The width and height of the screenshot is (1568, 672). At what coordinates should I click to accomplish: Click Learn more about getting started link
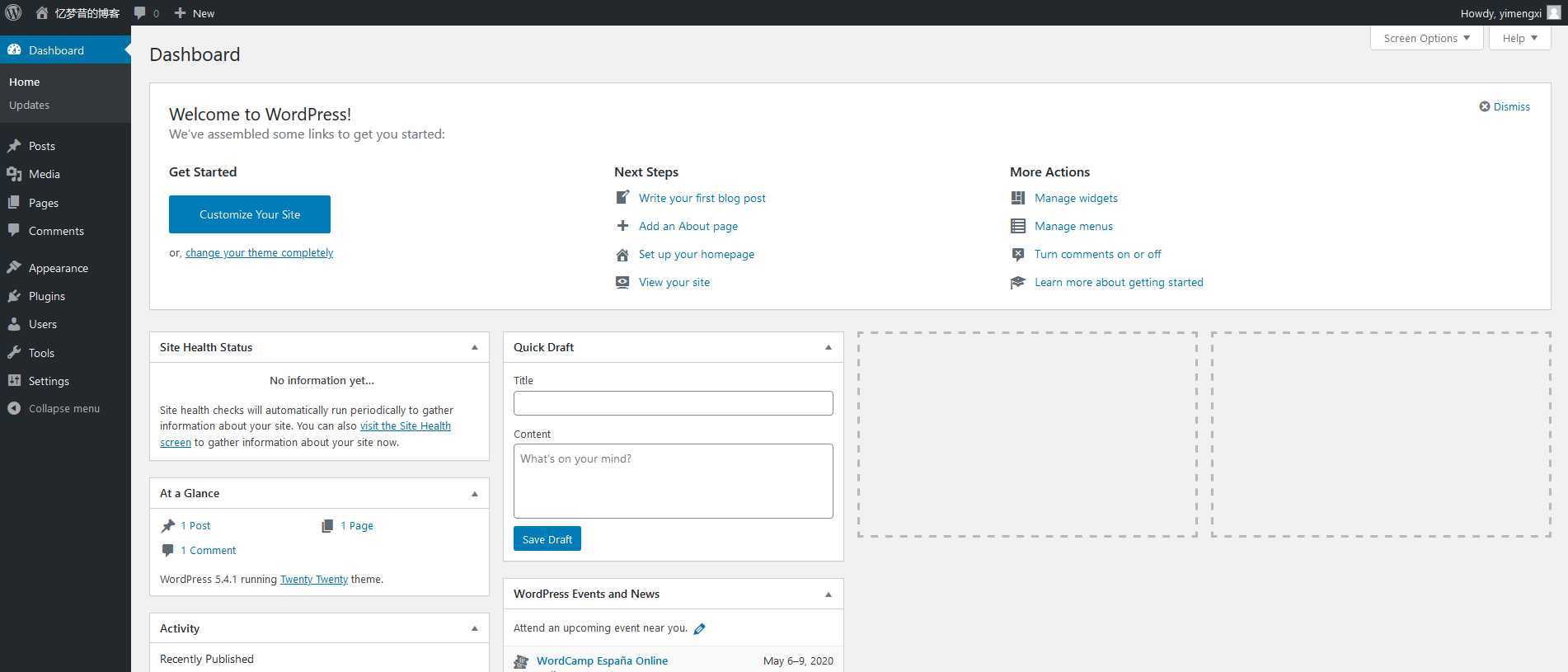tap(1119, 282)
